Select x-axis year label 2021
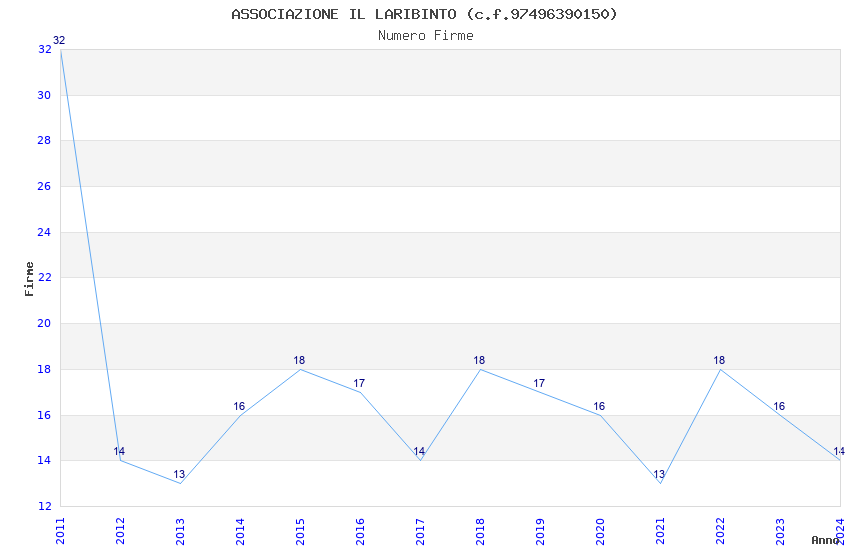850x550 pixels. coord(660,531)
